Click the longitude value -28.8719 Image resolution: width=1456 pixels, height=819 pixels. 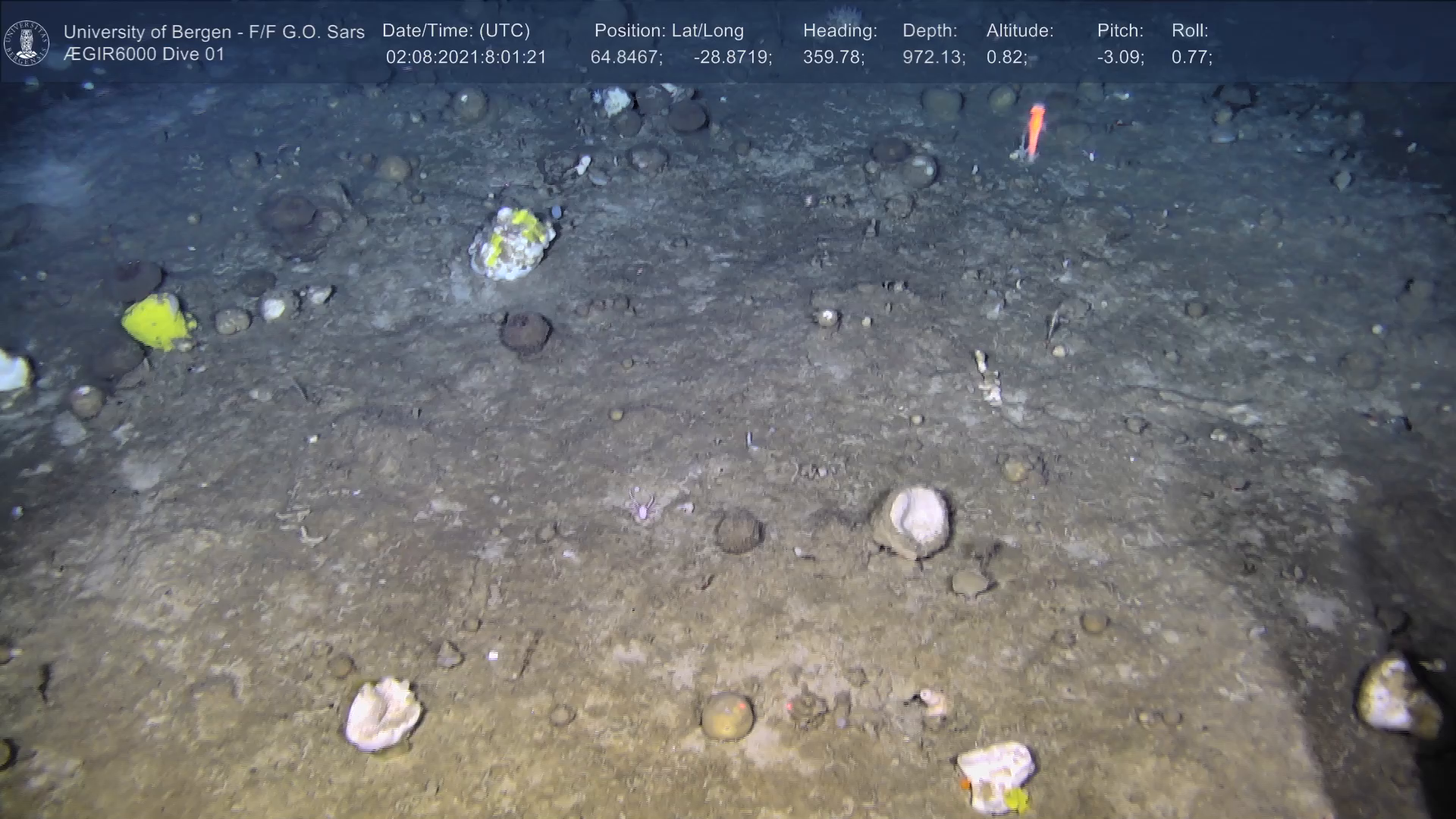pyautogui.click(x=733, y=58)
